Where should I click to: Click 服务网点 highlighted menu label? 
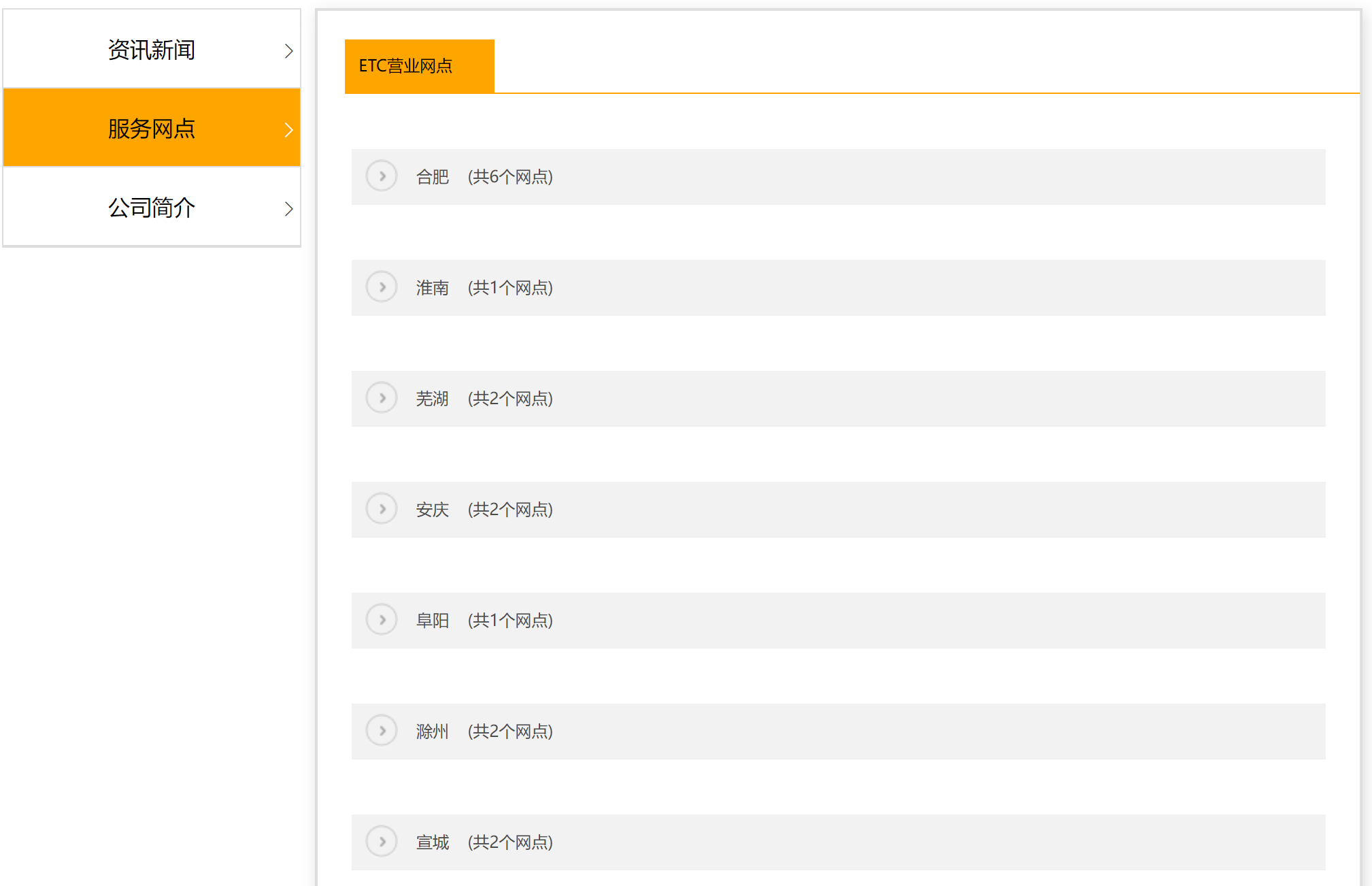[x=151, y=129]
